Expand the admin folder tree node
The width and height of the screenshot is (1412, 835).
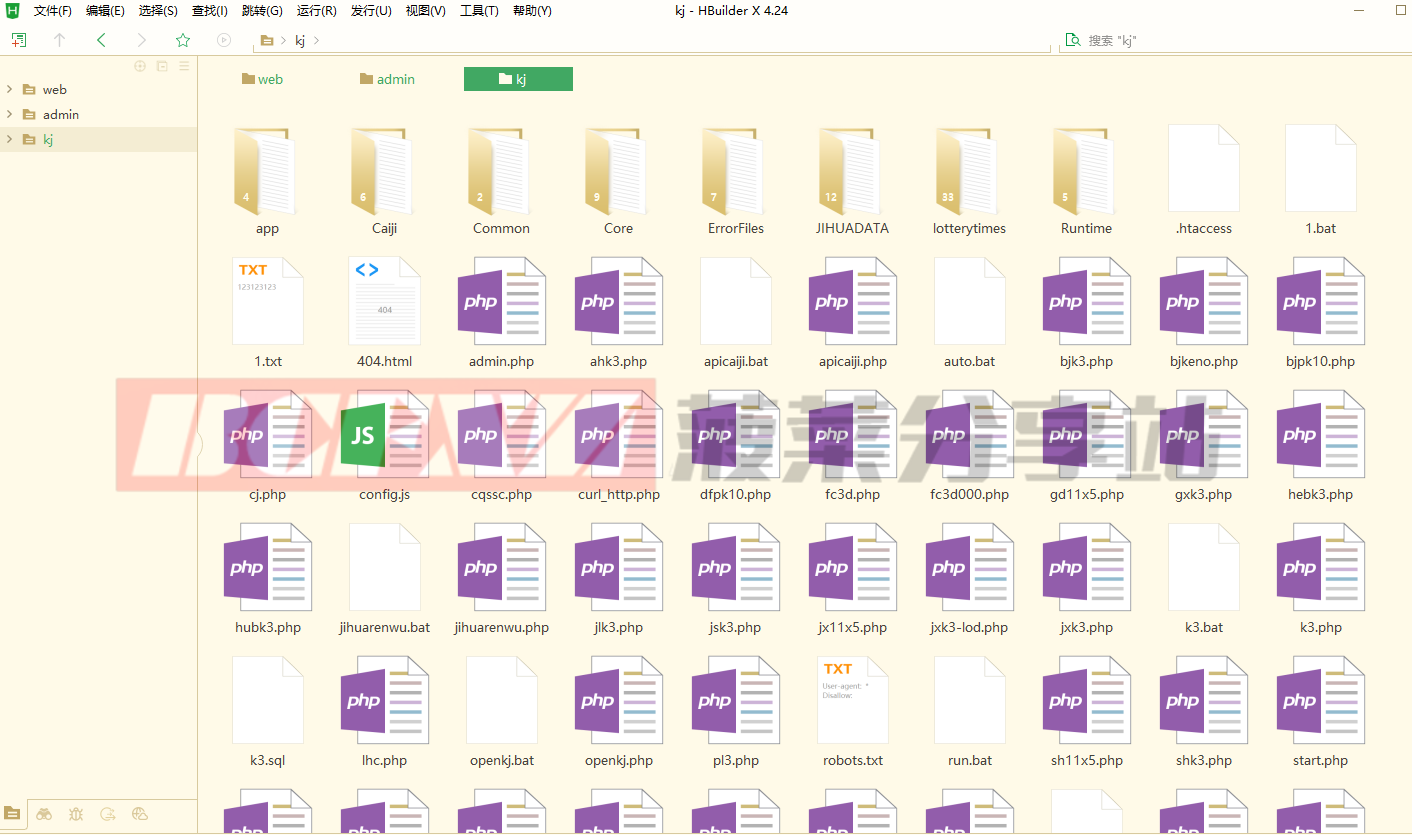click(x=9, y=114)
